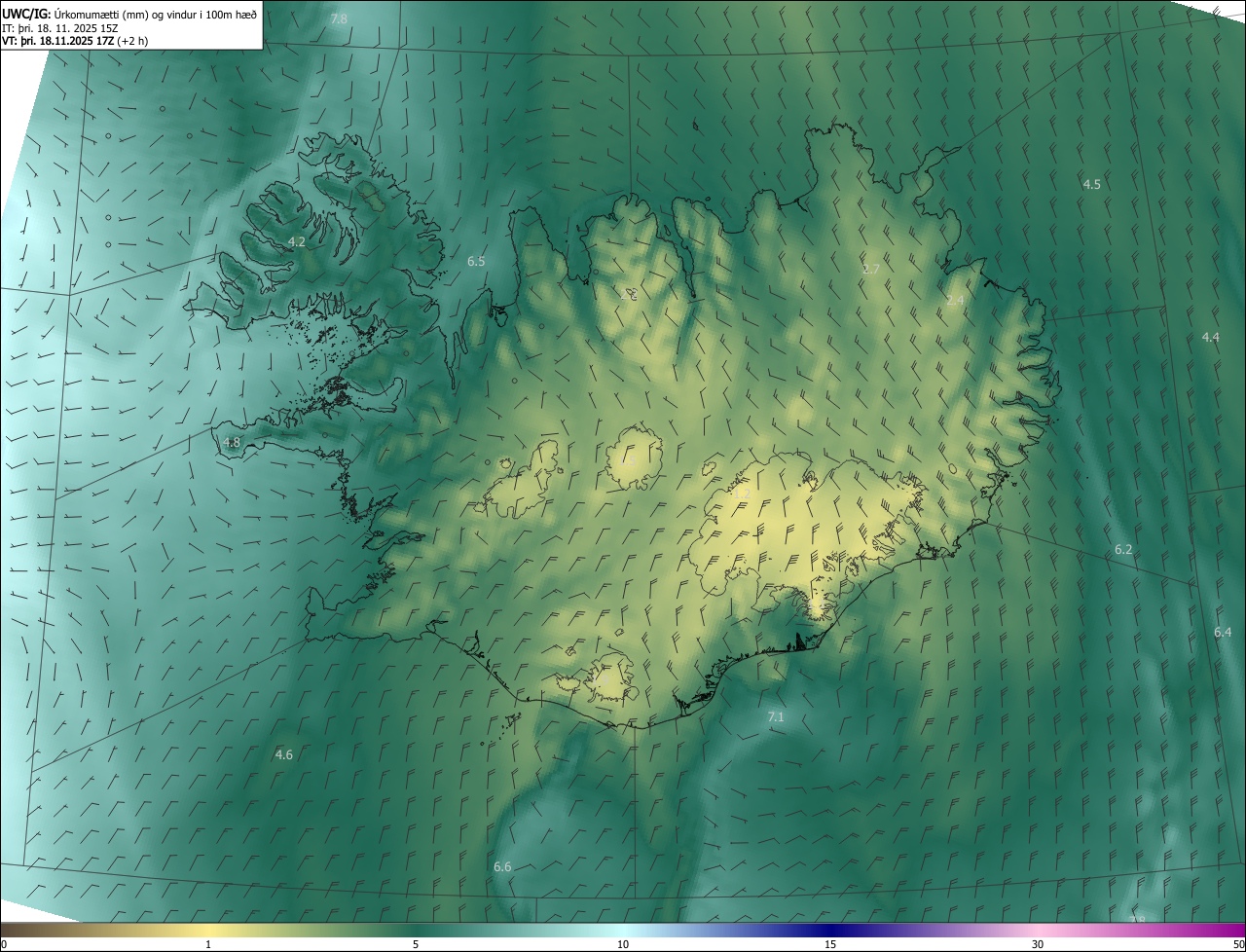The width and height of the screenshot is (1246, 952).
Task: Select the 'IT: þri. 18. 11. 2025 15Z' line
Action: coord(60,28)
